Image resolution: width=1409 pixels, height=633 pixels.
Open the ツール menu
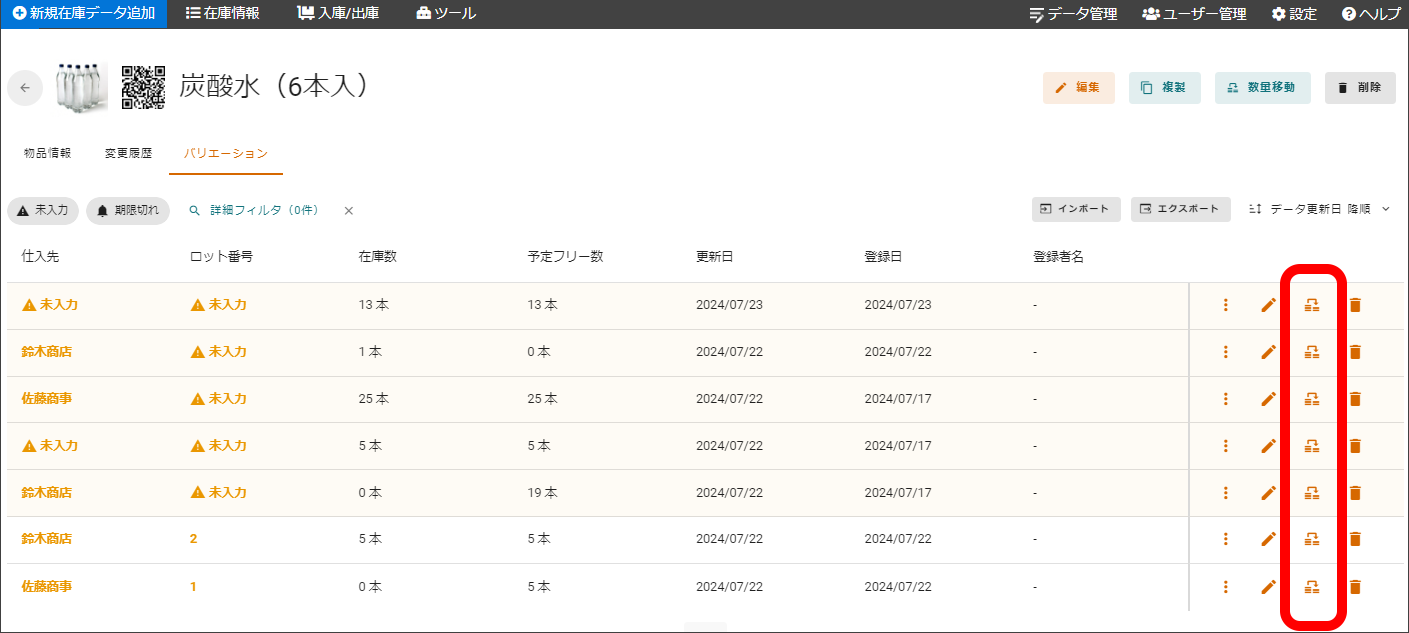click(446, 13)
